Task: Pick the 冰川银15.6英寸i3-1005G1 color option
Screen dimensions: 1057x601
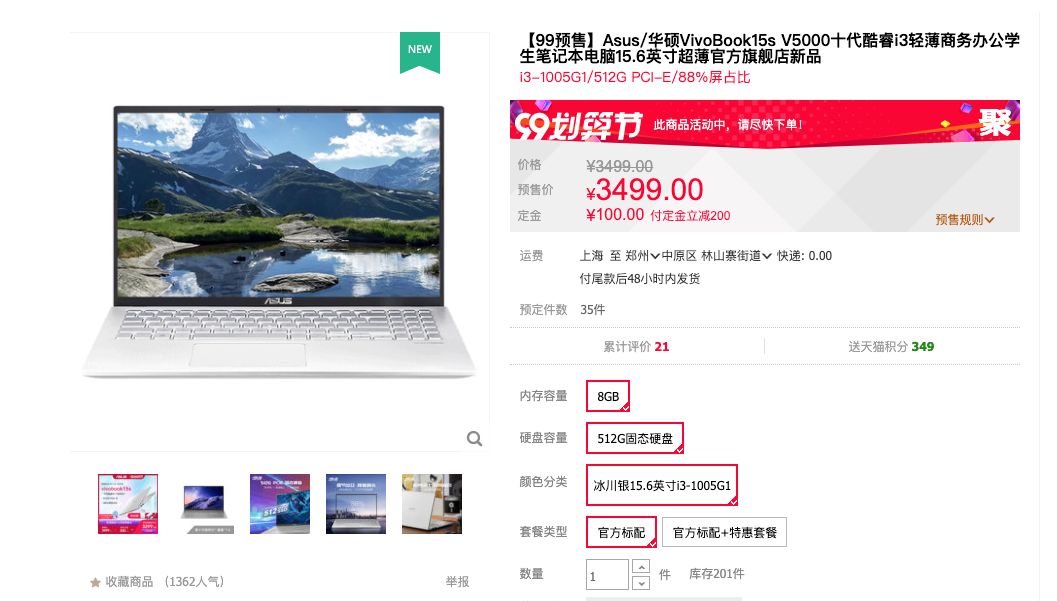Action: point(662,485)
